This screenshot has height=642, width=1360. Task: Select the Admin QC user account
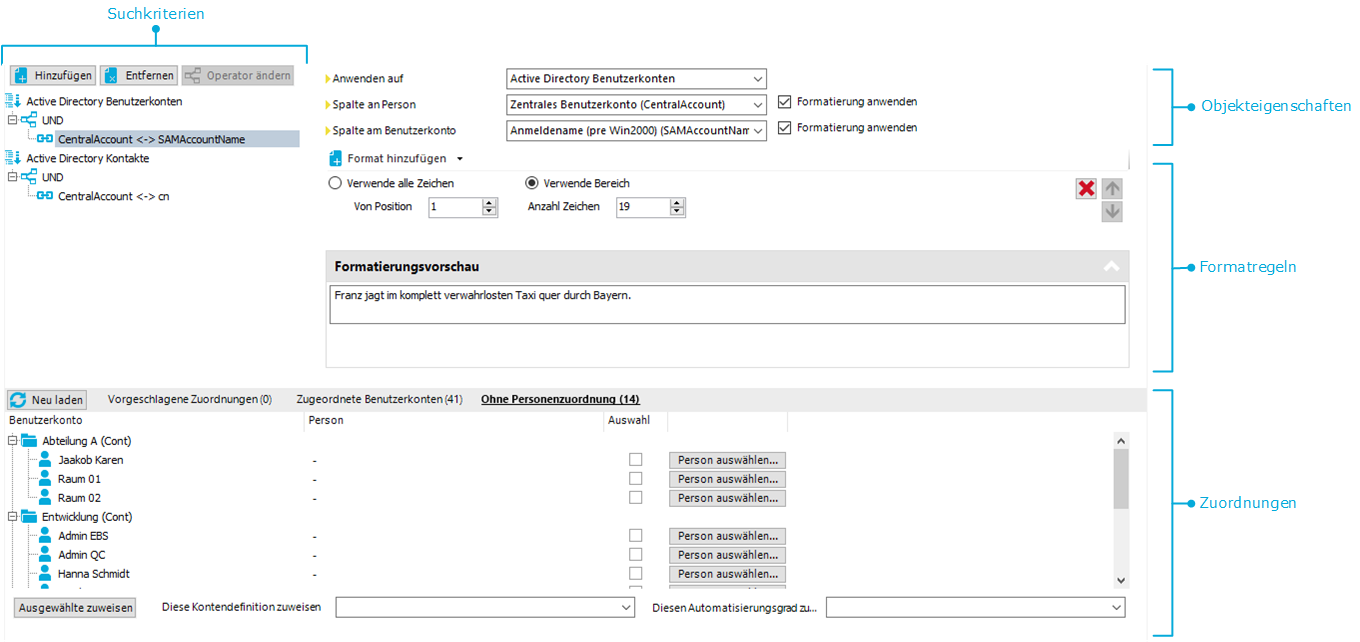click(82, 555)
